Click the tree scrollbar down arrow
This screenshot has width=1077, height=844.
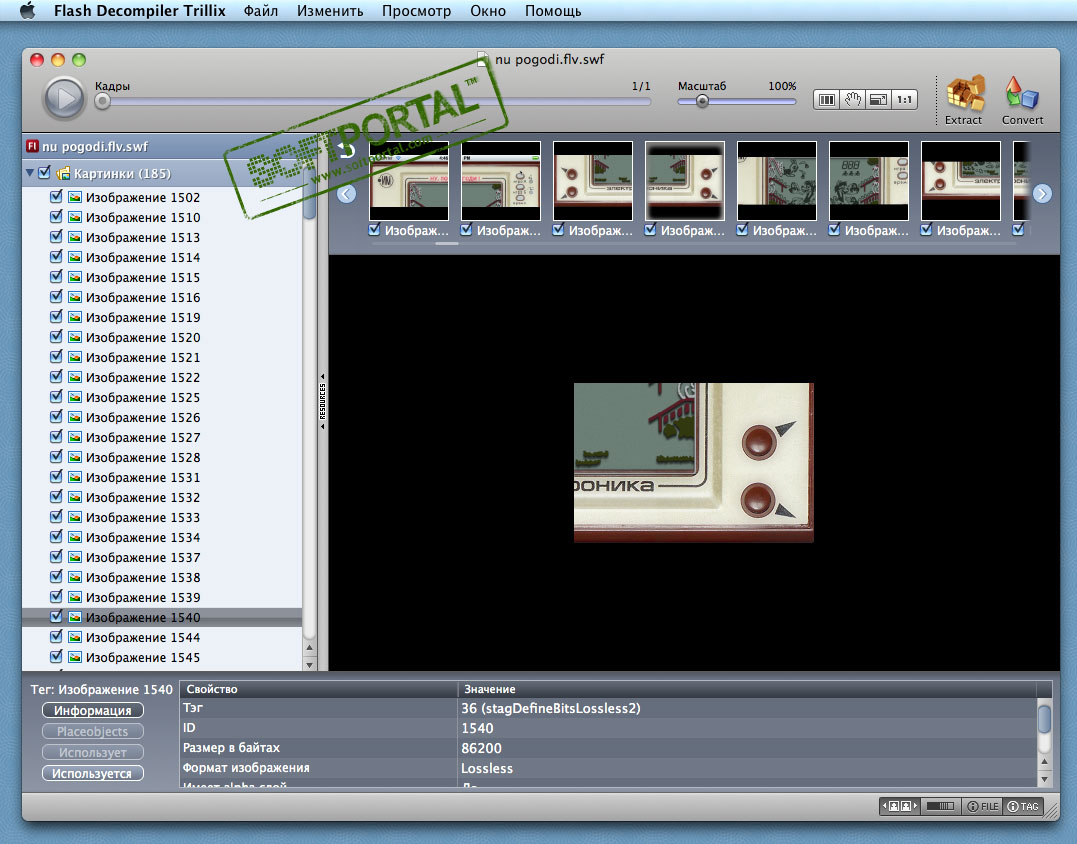click(309, 664)
